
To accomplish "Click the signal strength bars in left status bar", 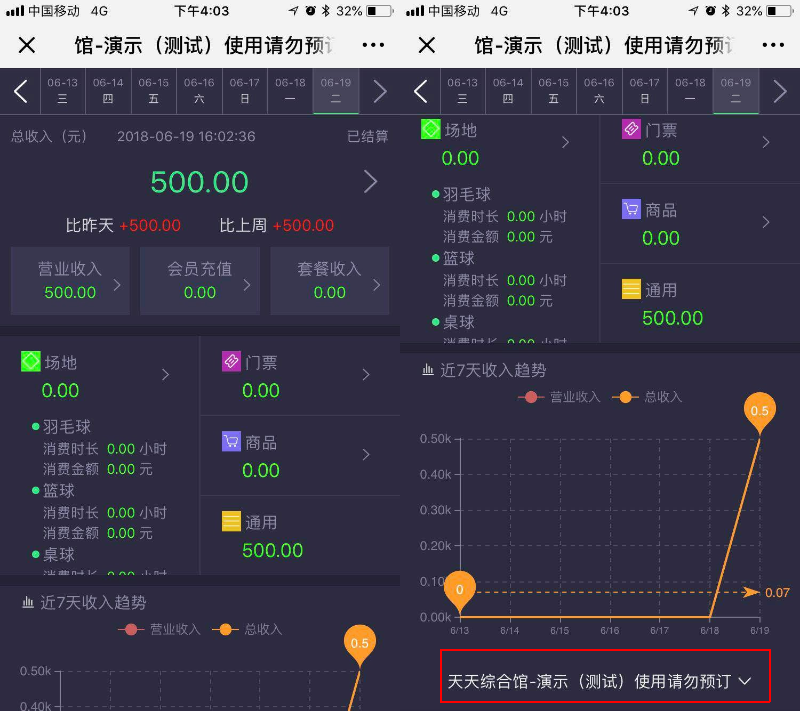I will pyautogui.click(x=15, y=11).
